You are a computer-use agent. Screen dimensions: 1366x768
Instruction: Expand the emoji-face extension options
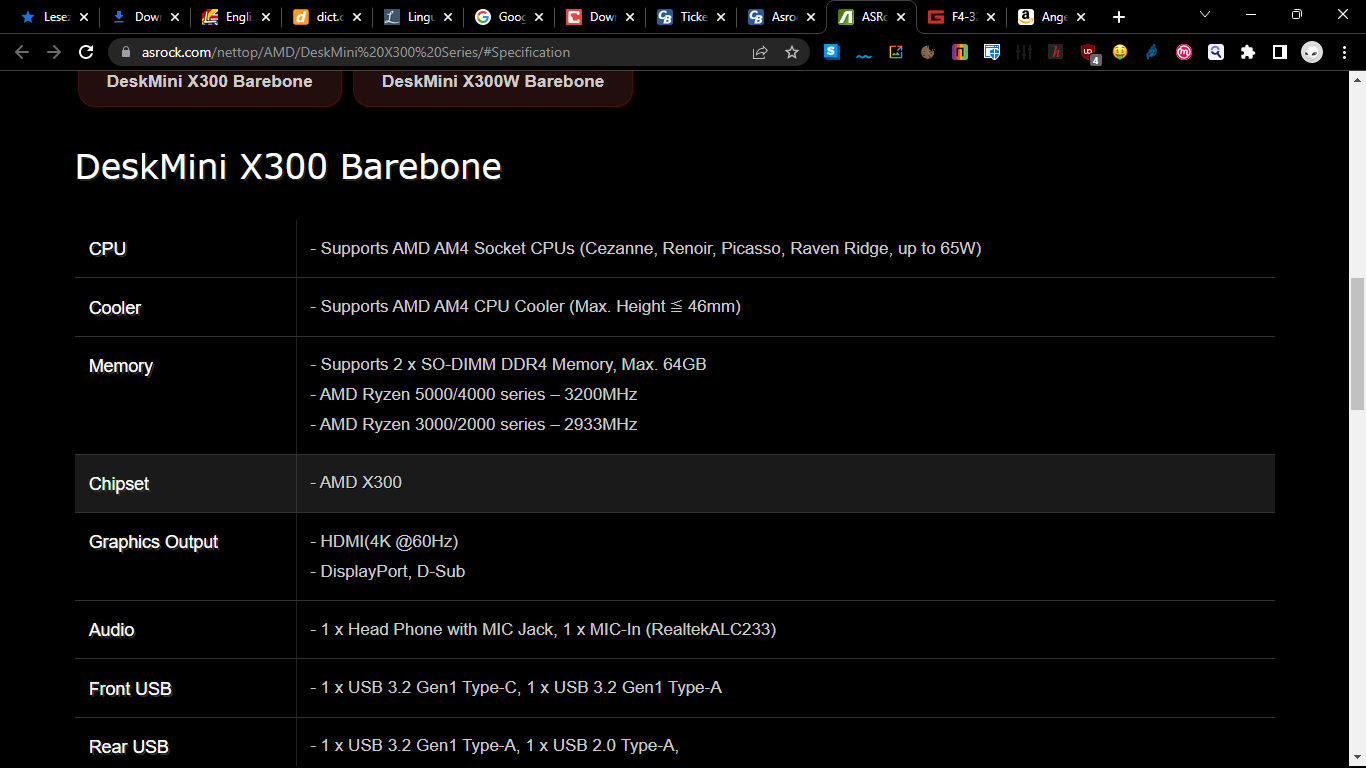click(1118, 52)
